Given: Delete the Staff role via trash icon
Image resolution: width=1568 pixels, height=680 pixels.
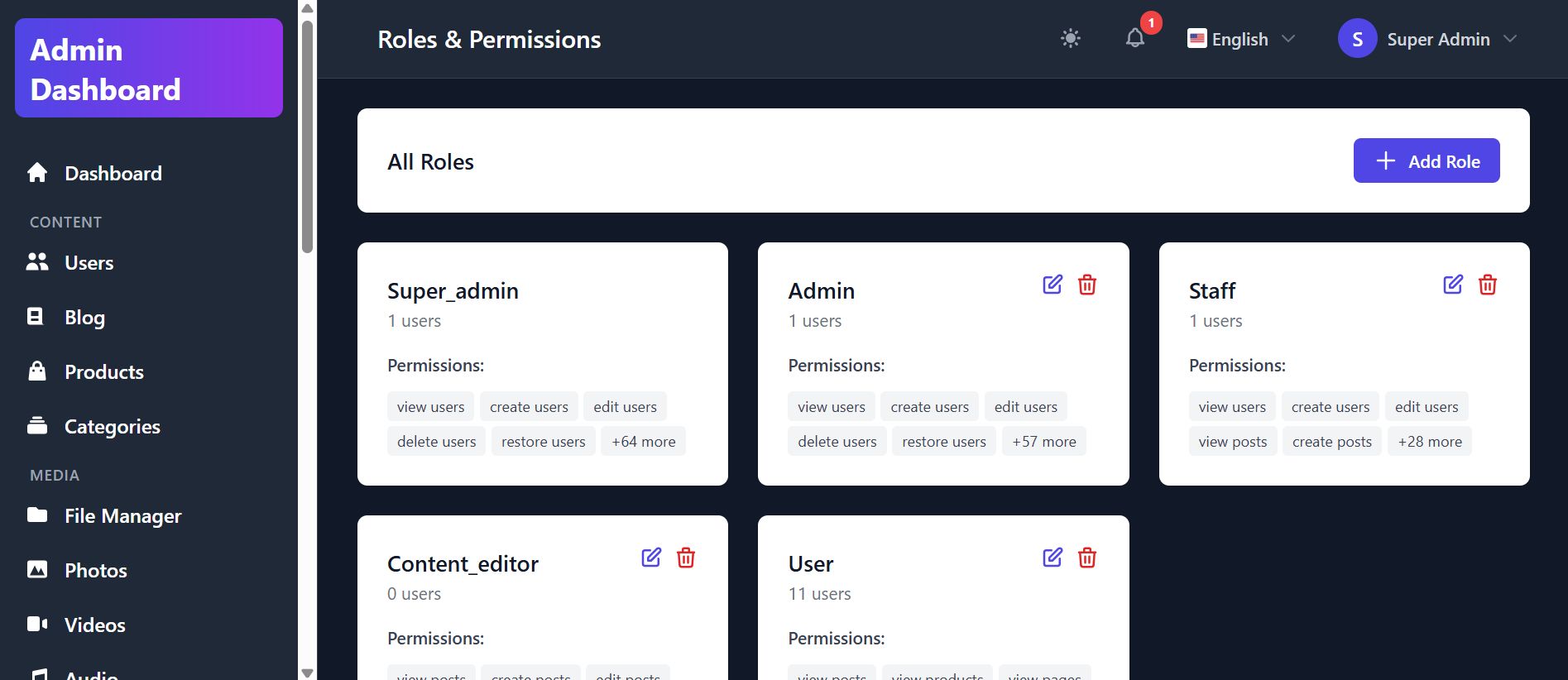Looking at the screenshot, I should pyautogui.click(x=1488, y=285).
